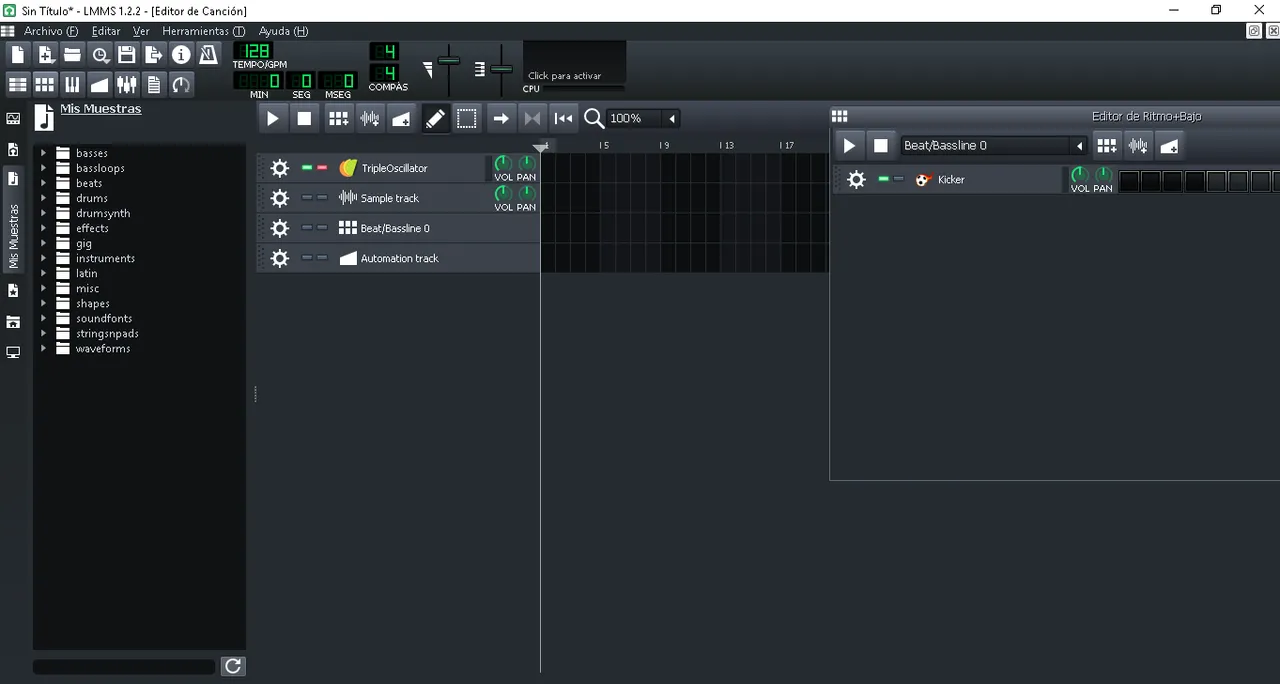Mute the Automation track

pyautogui.click(x=307, y=258)
